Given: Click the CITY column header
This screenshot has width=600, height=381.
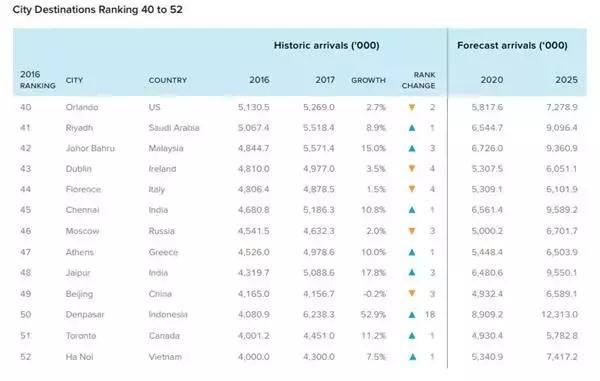Looking at the screenshot, I should (x=74, y=80).
